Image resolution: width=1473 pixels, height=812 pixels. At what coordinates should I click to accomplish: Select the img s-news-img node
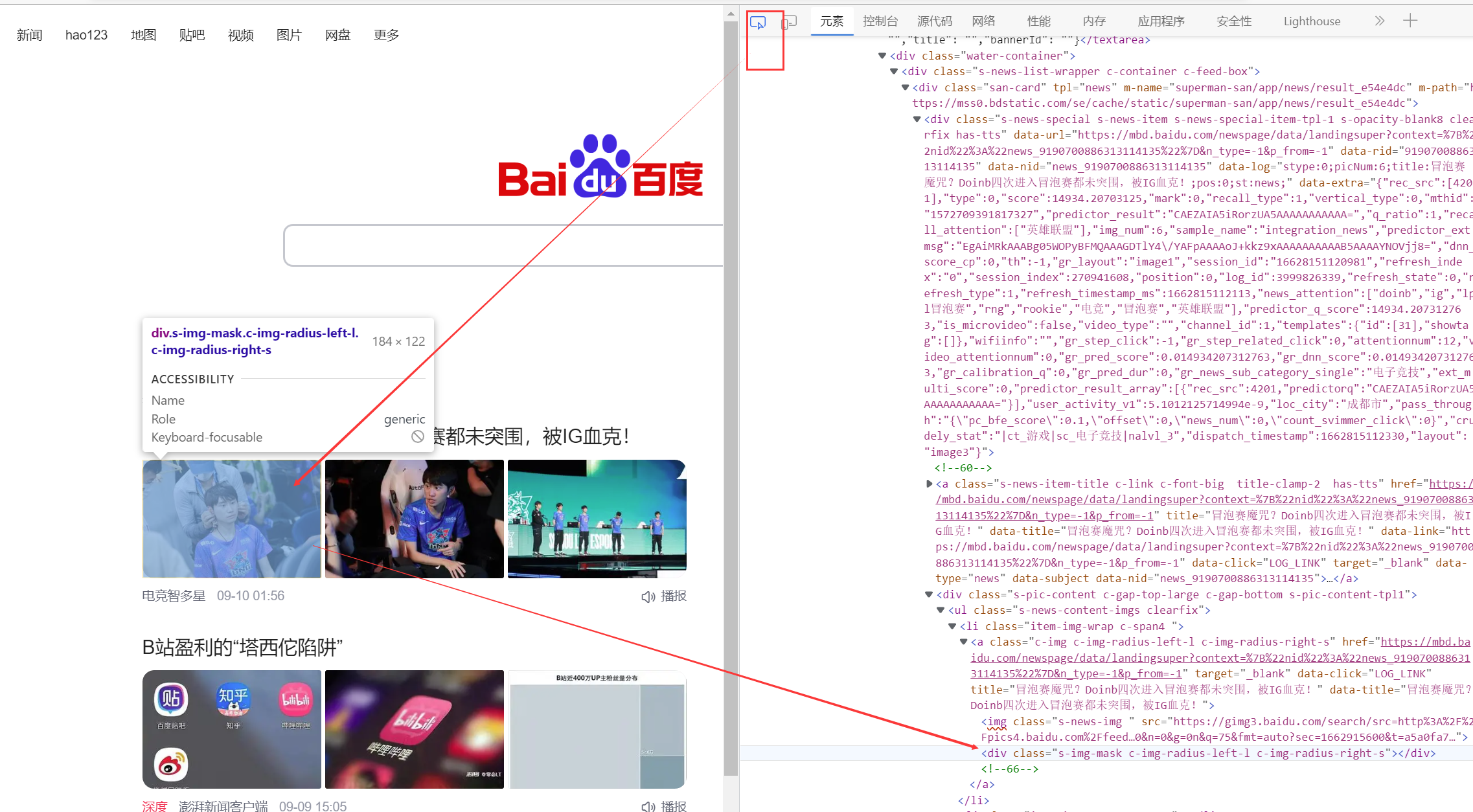click(1224, 729)
